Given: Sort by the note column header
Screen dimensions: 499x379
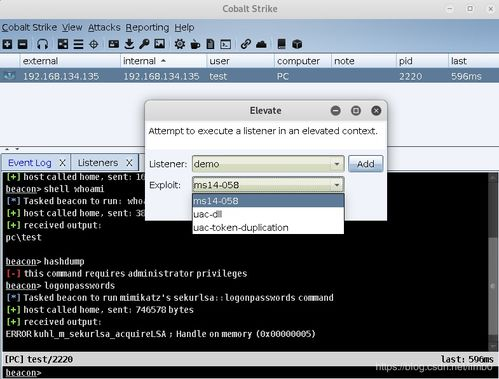Looking at the screenshot, I should (364, 61).
